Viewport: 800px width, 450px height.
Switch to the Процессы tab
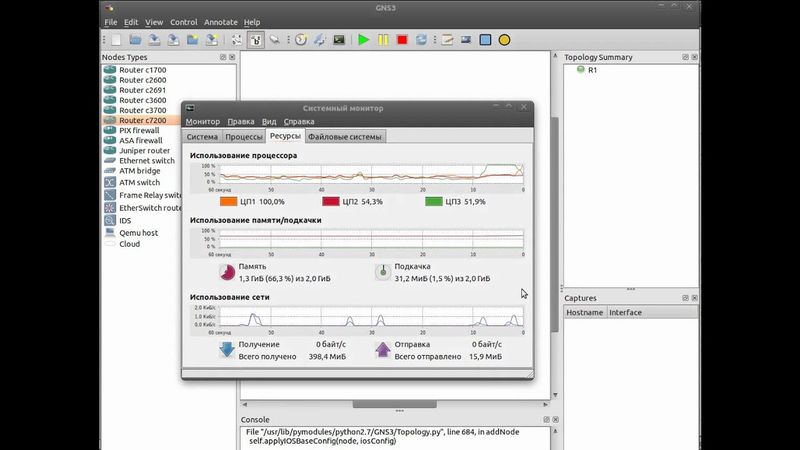244,137
